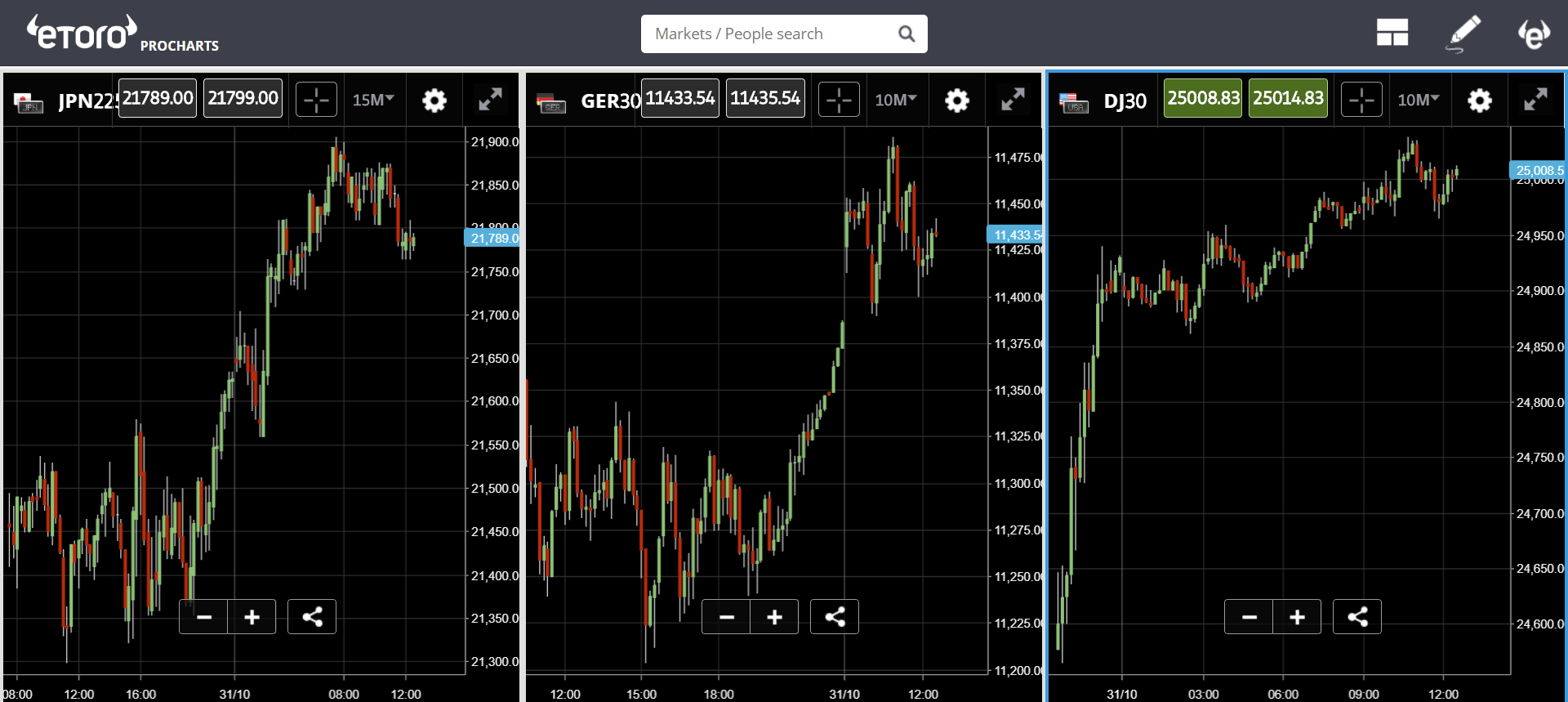Expand DJ30 chart to fullscreen
This screenshot has width=1568, height=702.
point(1535,100)
